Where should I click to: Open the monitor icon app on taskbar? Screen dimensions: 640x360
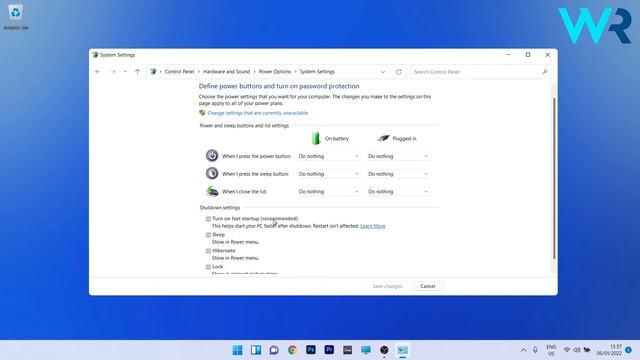click(366, 350)
